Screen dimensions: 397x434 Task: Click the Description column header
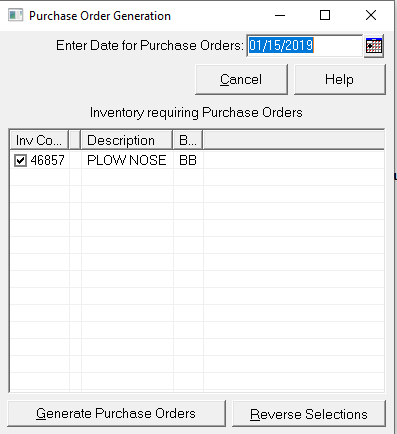(127, 140)
